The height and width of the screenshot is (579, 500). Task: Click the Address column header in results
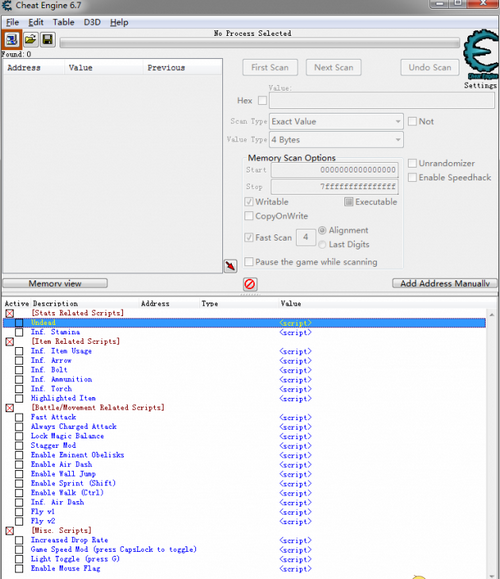34,68
